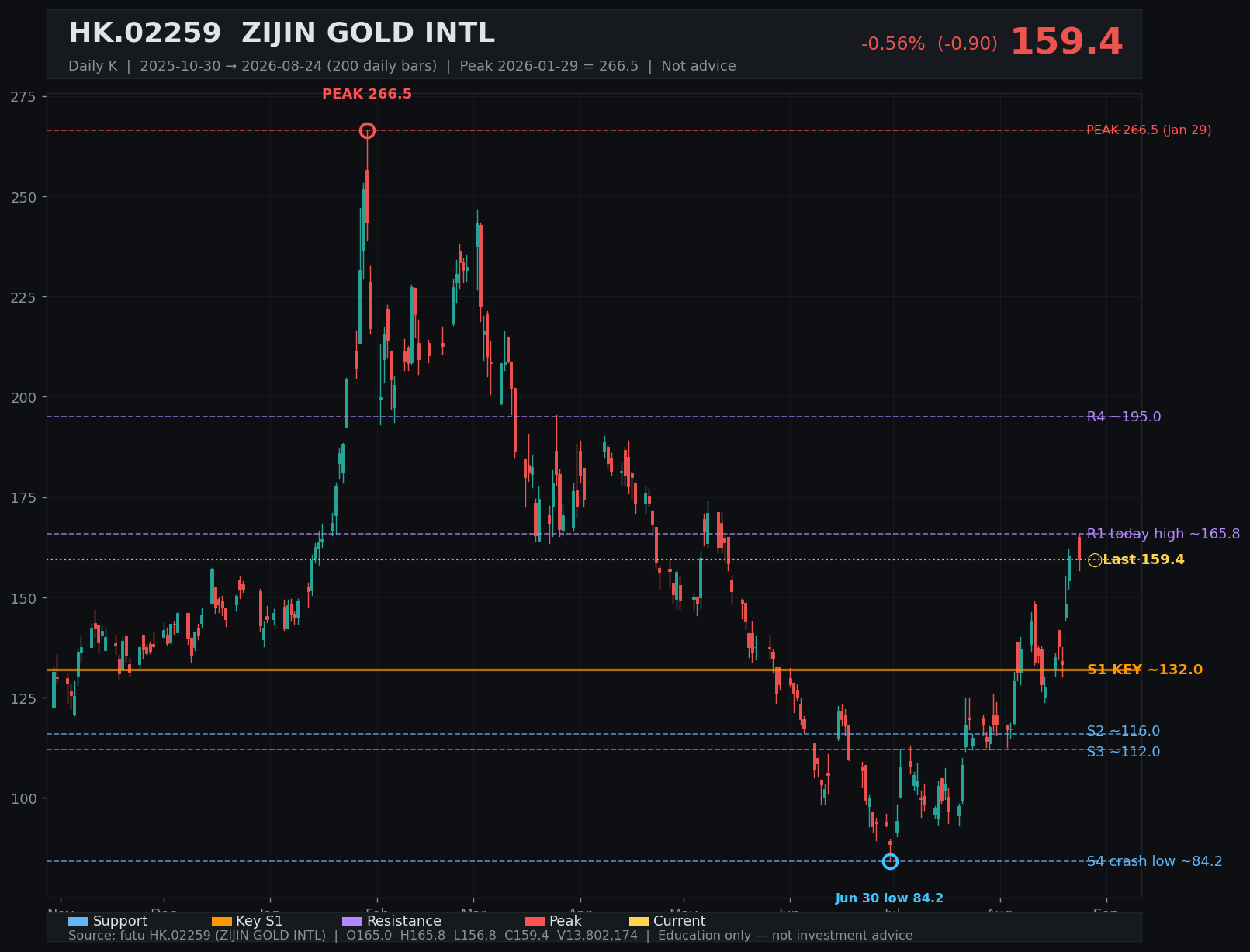1250x952 pixels.
Task: Click the chart title "HK.02259 ZIJIN GOLD INTL"
Action: 282,33
